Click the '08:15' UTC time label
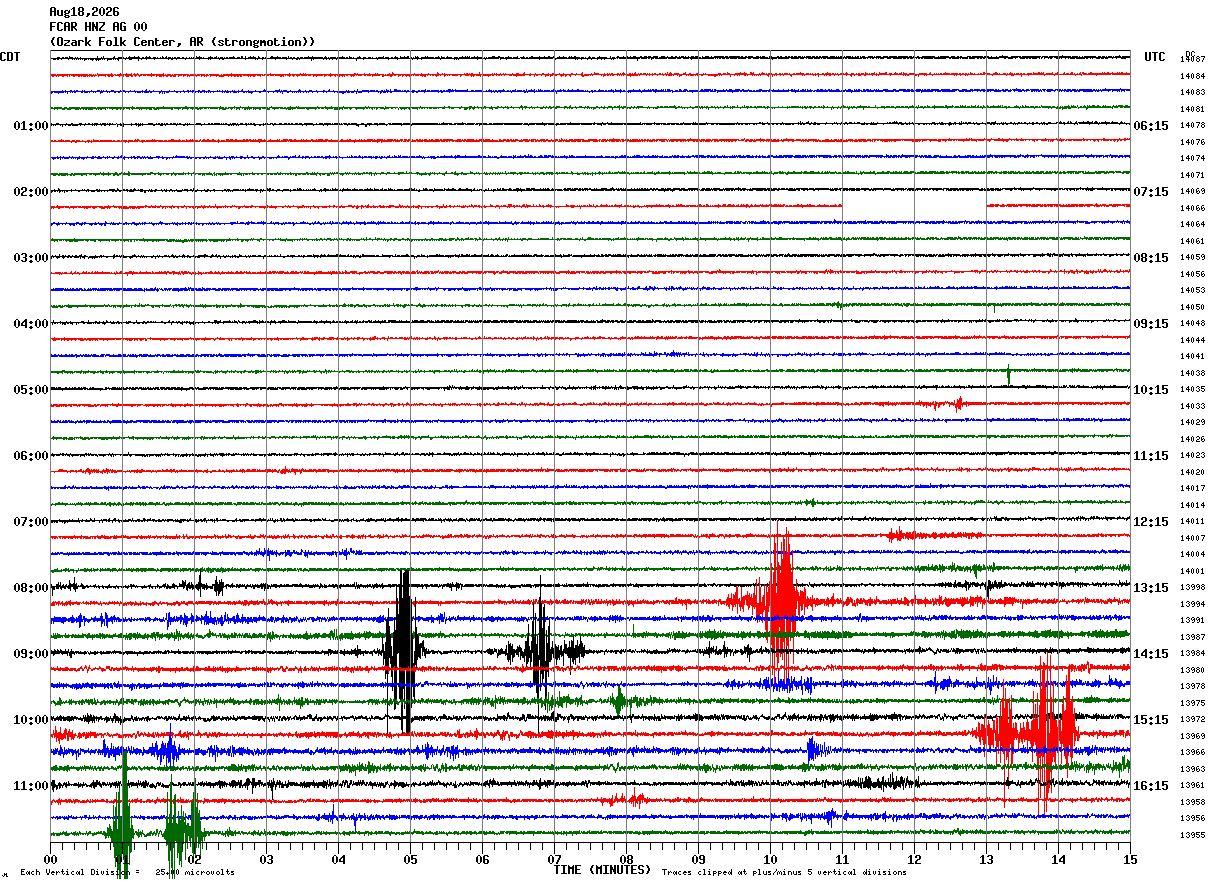 point(1151,258)
